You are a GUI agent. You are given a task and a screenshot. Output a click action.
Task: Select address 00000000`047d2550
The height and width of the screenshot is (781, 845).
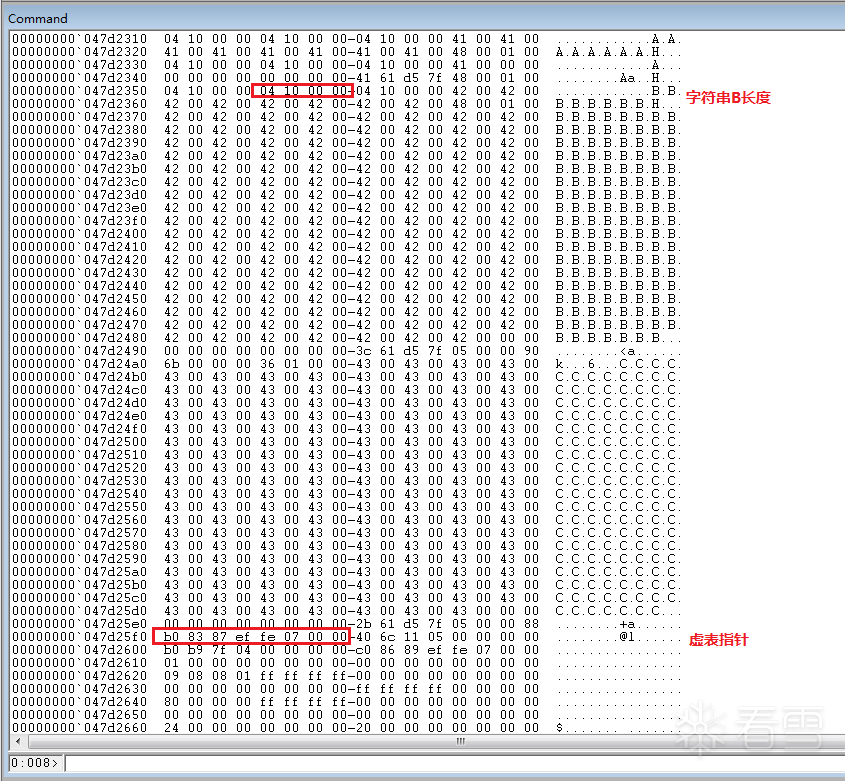click(79, 507)
